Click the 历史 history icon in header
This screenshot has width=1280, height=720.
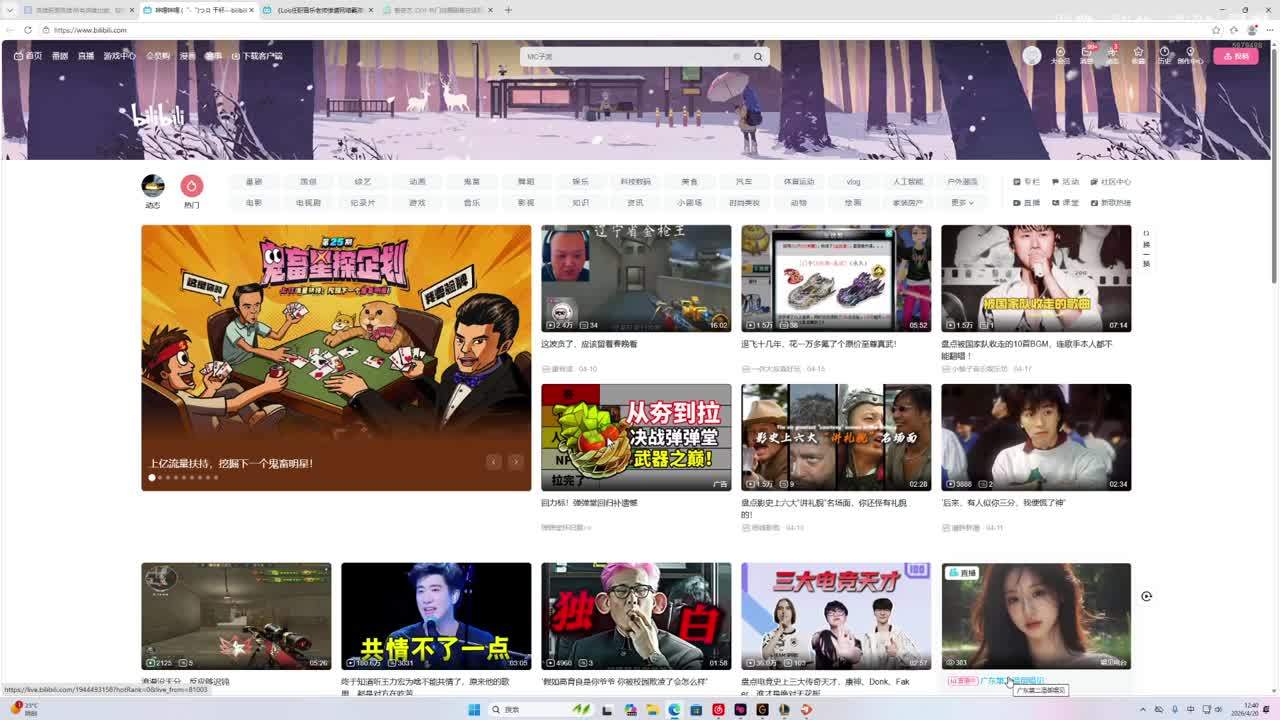point(1164,55)
